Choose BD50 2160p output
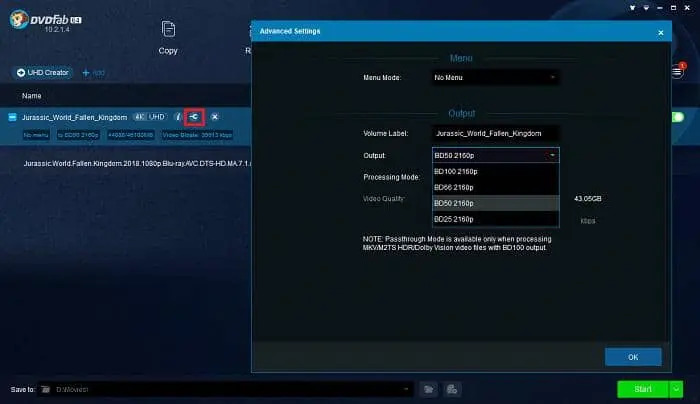Viewport: 700px width, 404px height. click(496, 203)
